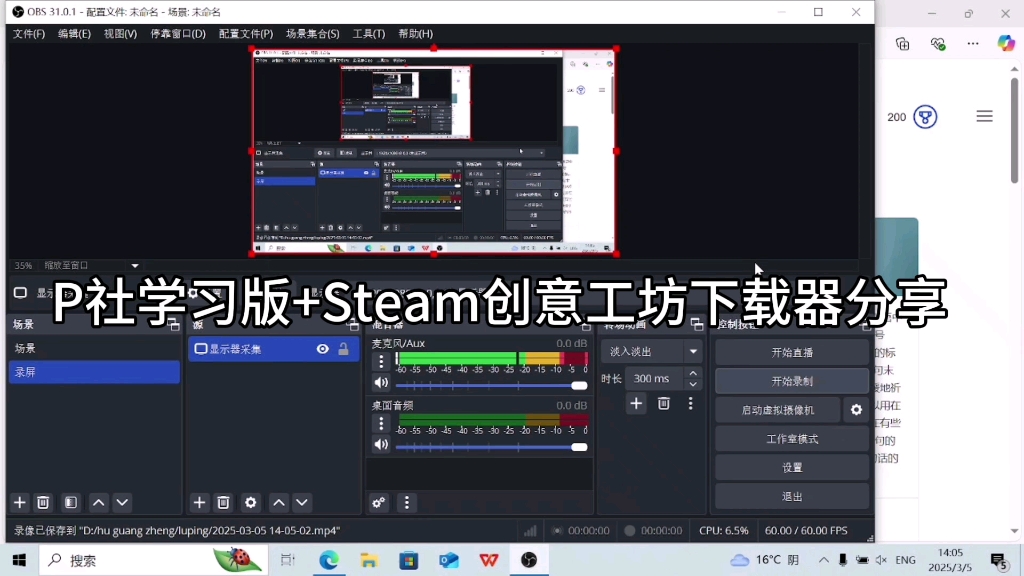Open 帮助(H) menu
This screenshot has width=1024, height=576.
(x=415, y=33)
